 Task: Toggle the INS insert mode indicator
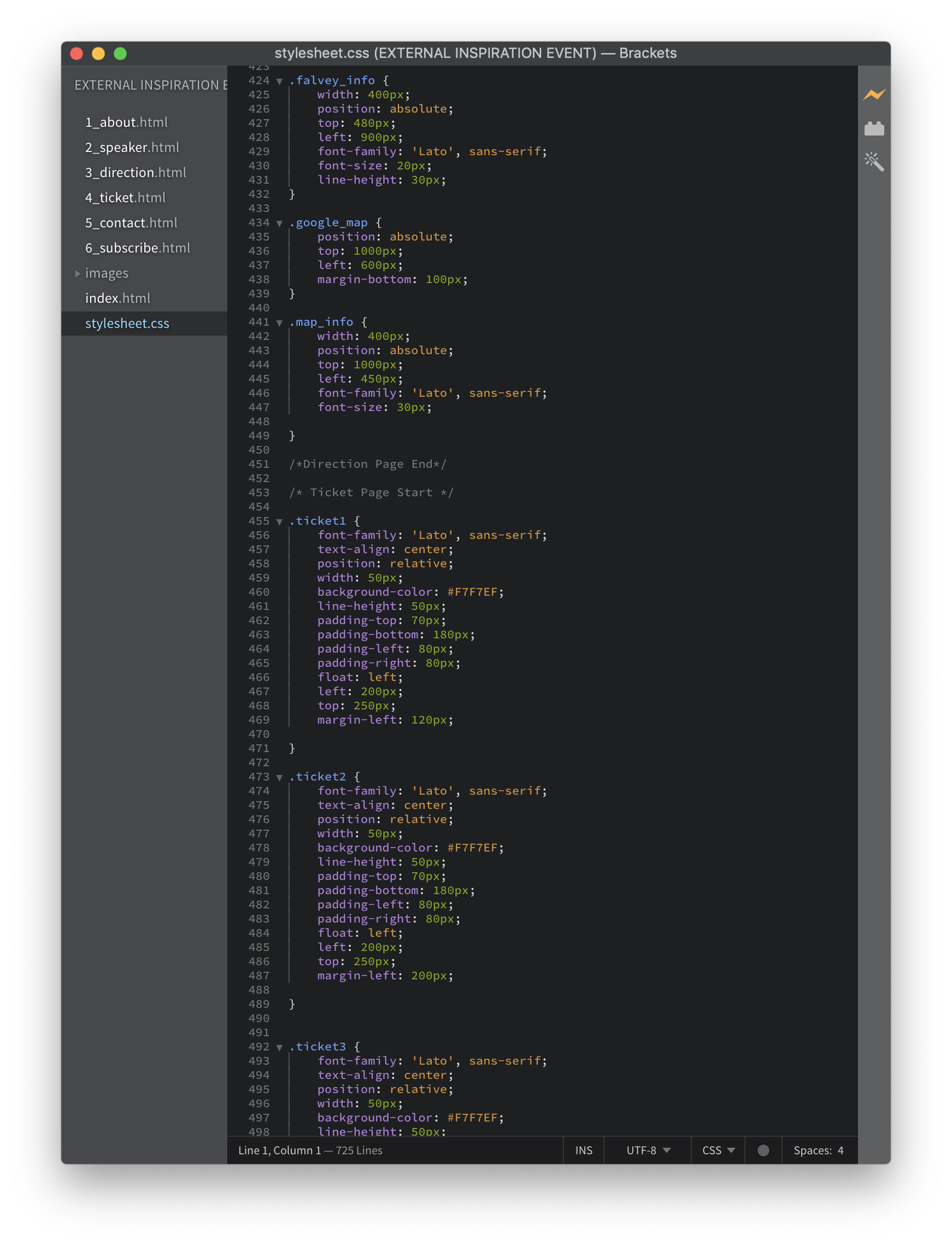pos(583,1150)
